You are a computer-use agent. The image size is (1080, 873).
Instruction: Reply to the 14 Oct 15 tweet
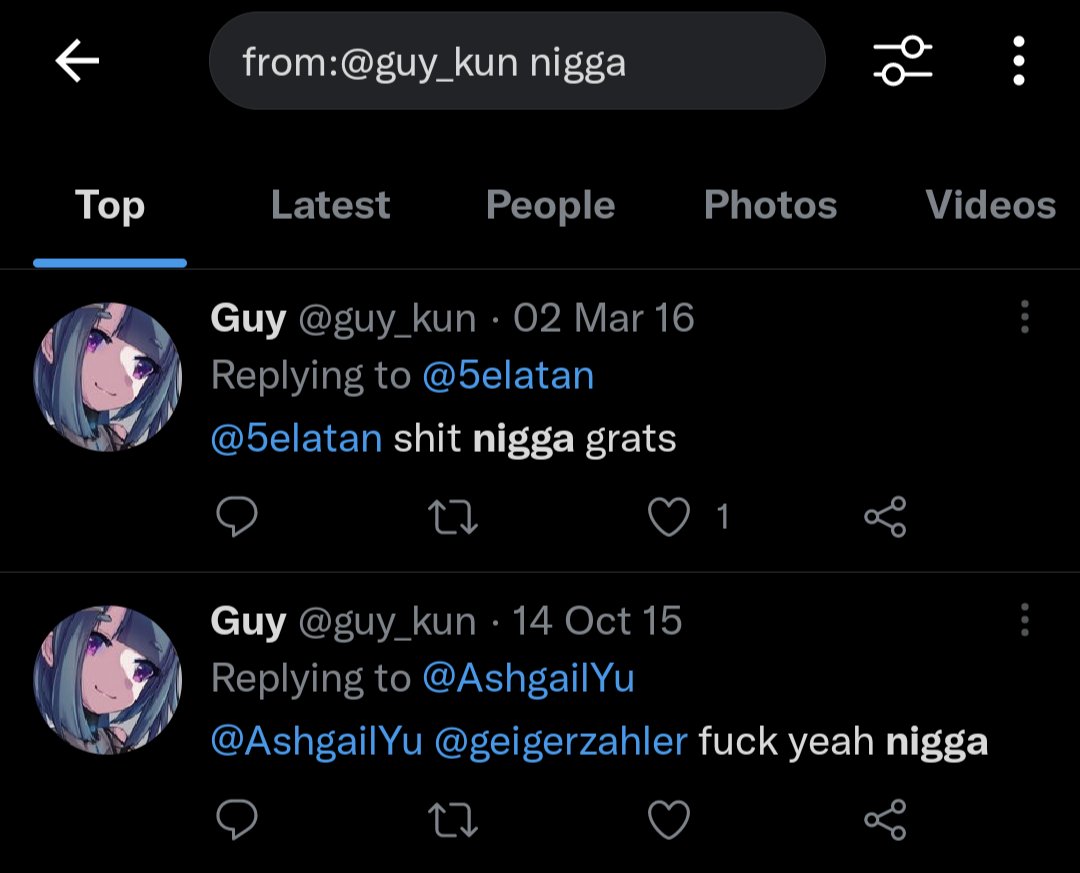pos(237,820)
